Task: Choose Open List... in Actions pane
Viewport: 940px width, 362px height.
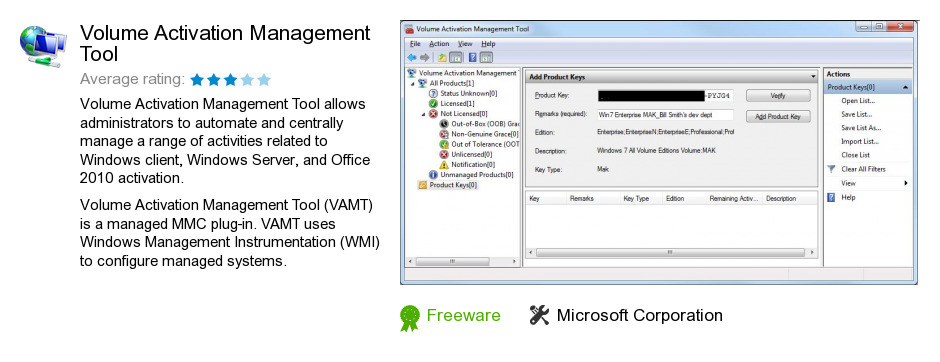Action: [x=858, y=101]
